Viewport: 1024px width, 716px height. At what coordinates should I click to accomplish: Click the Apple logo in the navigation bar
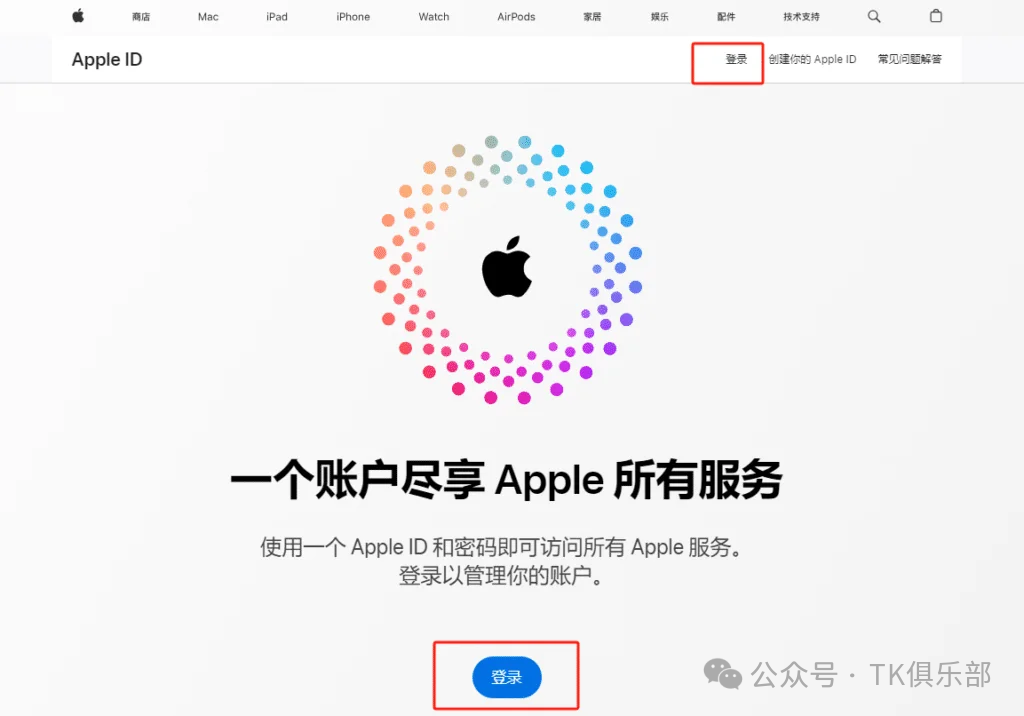click(x=78, y=16)
